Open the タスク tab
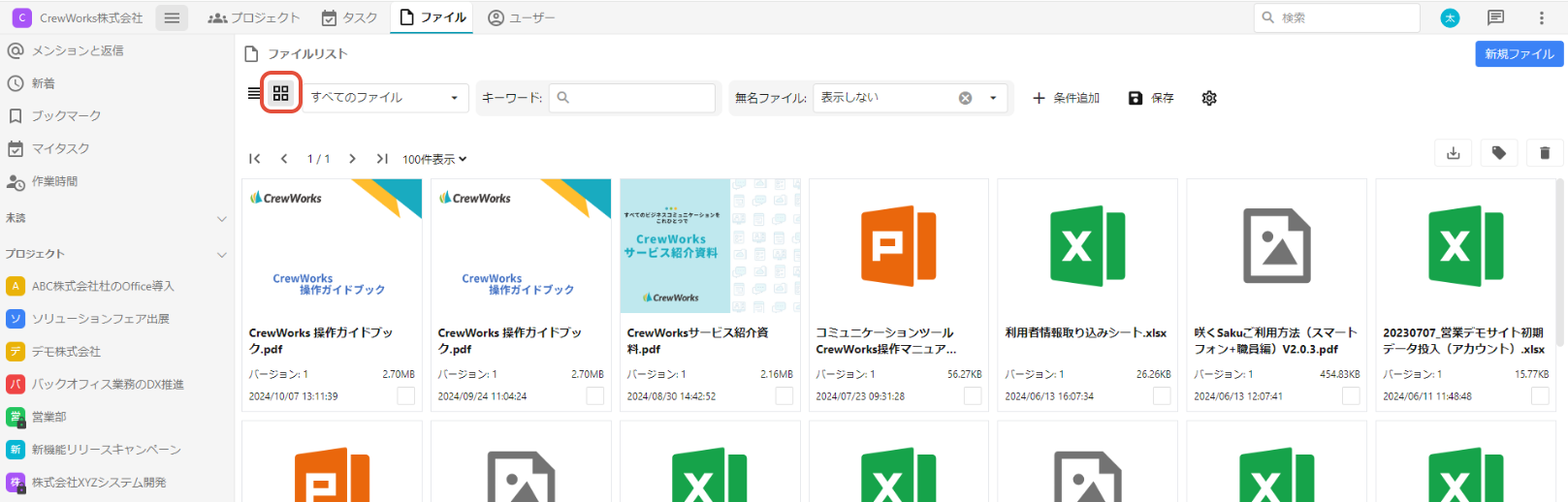The height and width of the screenshot is (502, 1568). coord(349,17)
